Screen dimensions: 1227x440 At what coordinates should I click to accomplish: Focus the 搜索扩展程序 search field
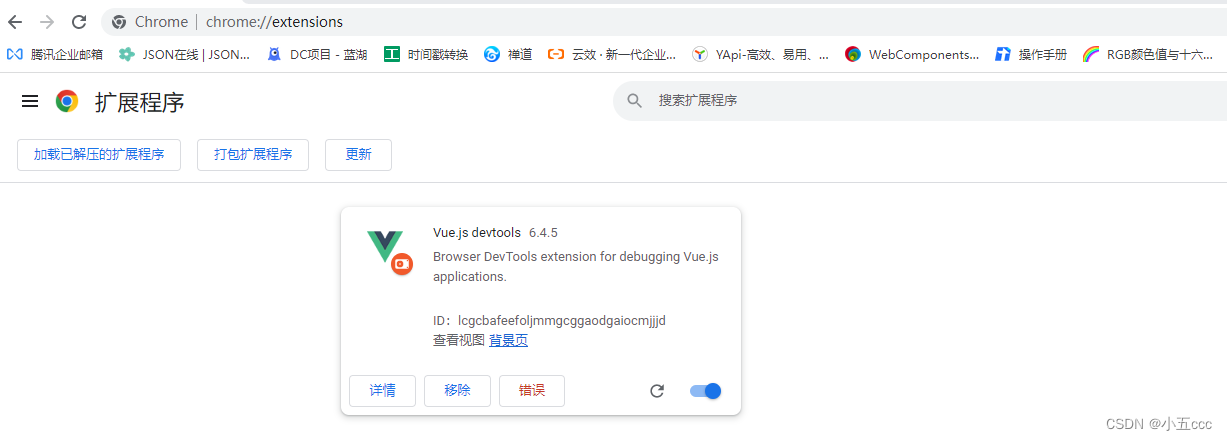[x=920, y=101]
